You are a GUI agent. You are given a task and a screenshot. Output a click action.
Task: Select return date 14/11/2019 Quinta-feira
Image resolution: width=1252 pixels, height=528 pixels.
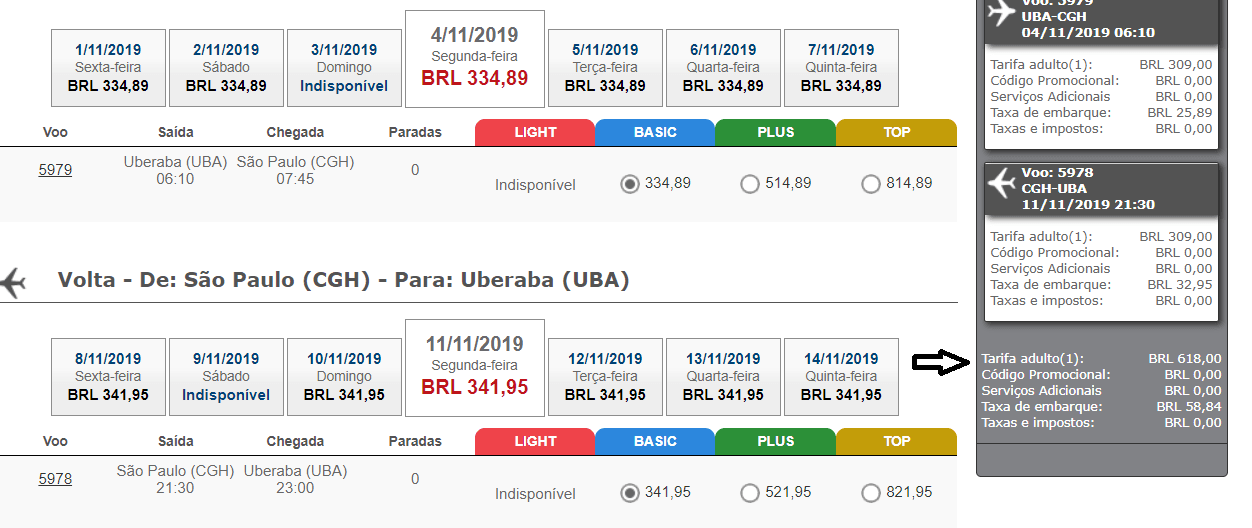(x=842, y=377)
